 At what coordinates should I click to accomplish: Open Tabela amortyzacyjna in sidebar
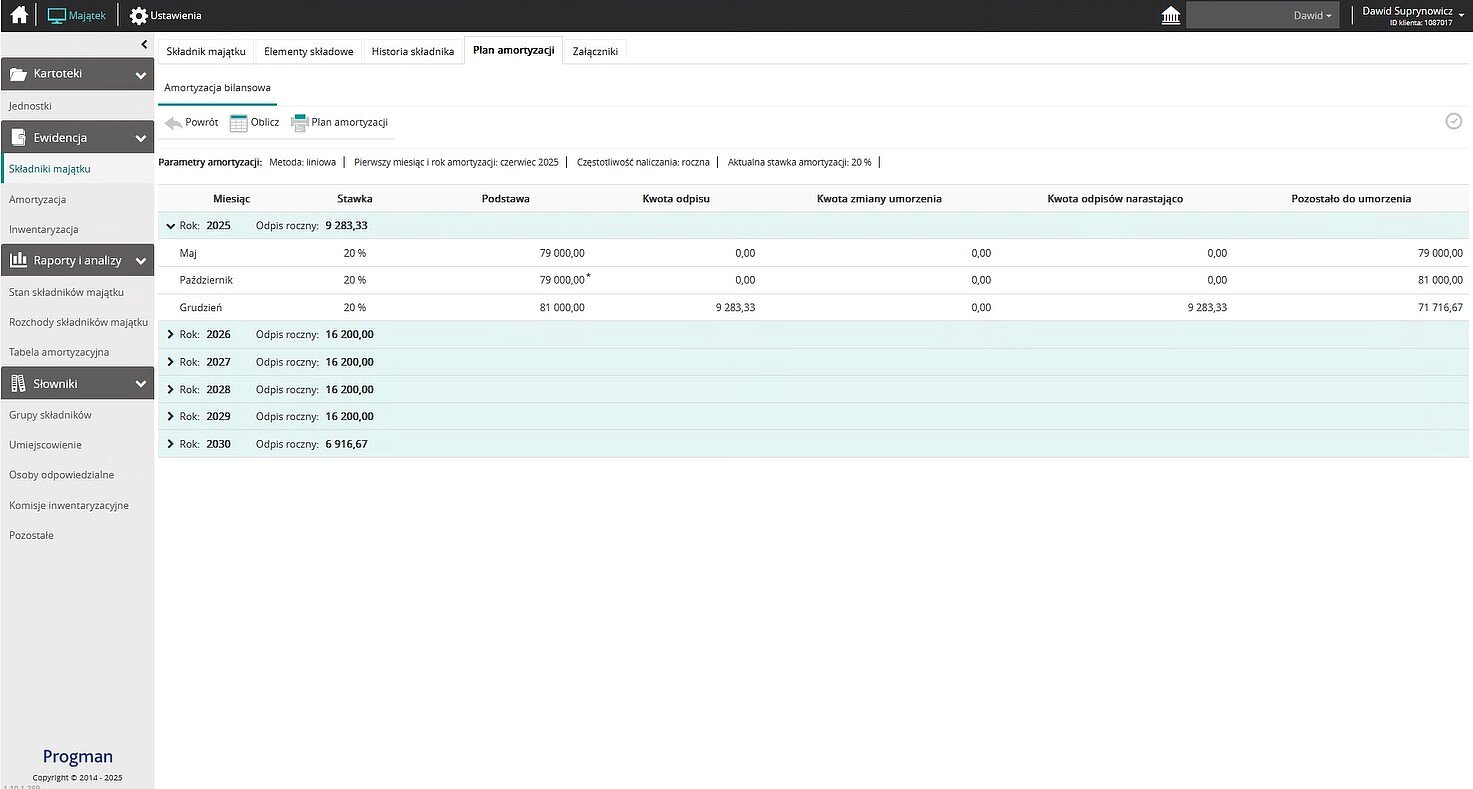tap(59, 352)
